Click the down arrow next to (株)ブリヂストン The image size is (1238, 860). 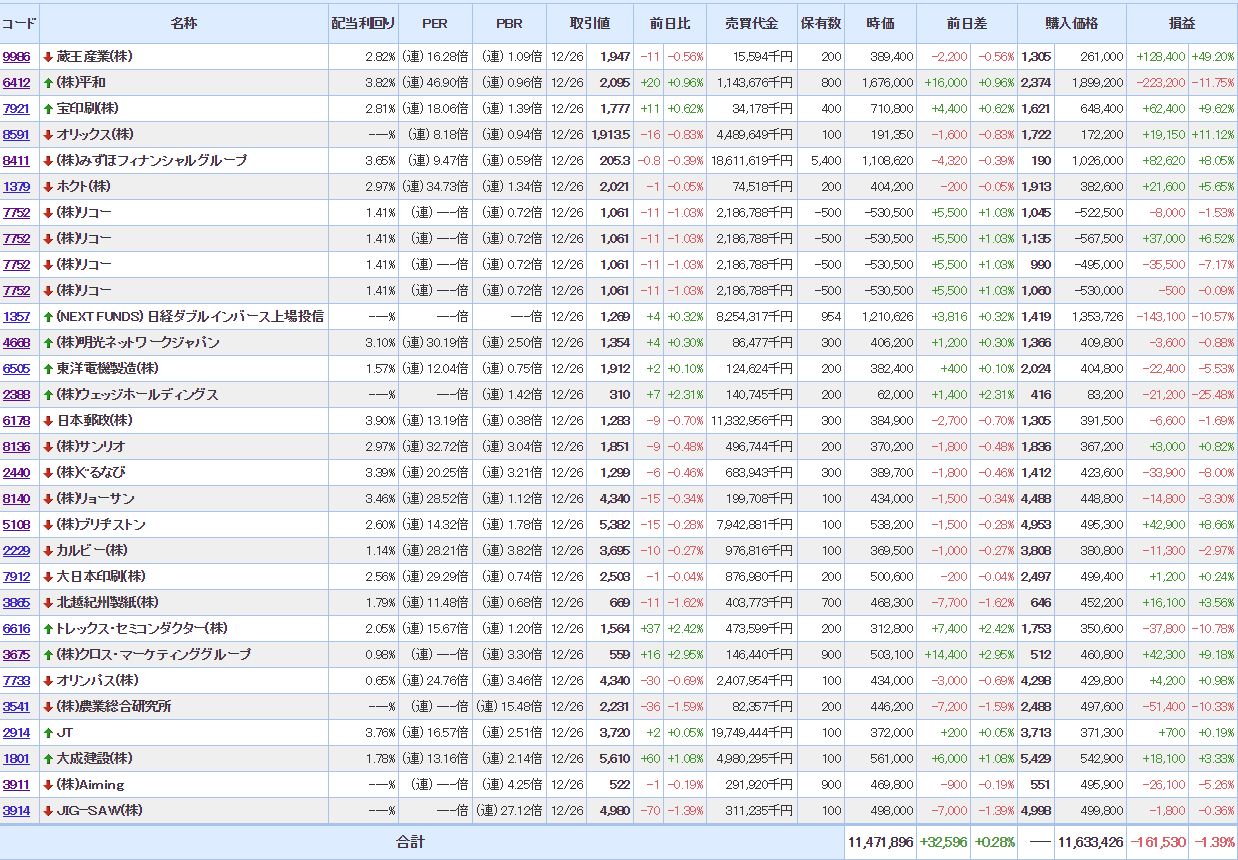tap(48, 525)
